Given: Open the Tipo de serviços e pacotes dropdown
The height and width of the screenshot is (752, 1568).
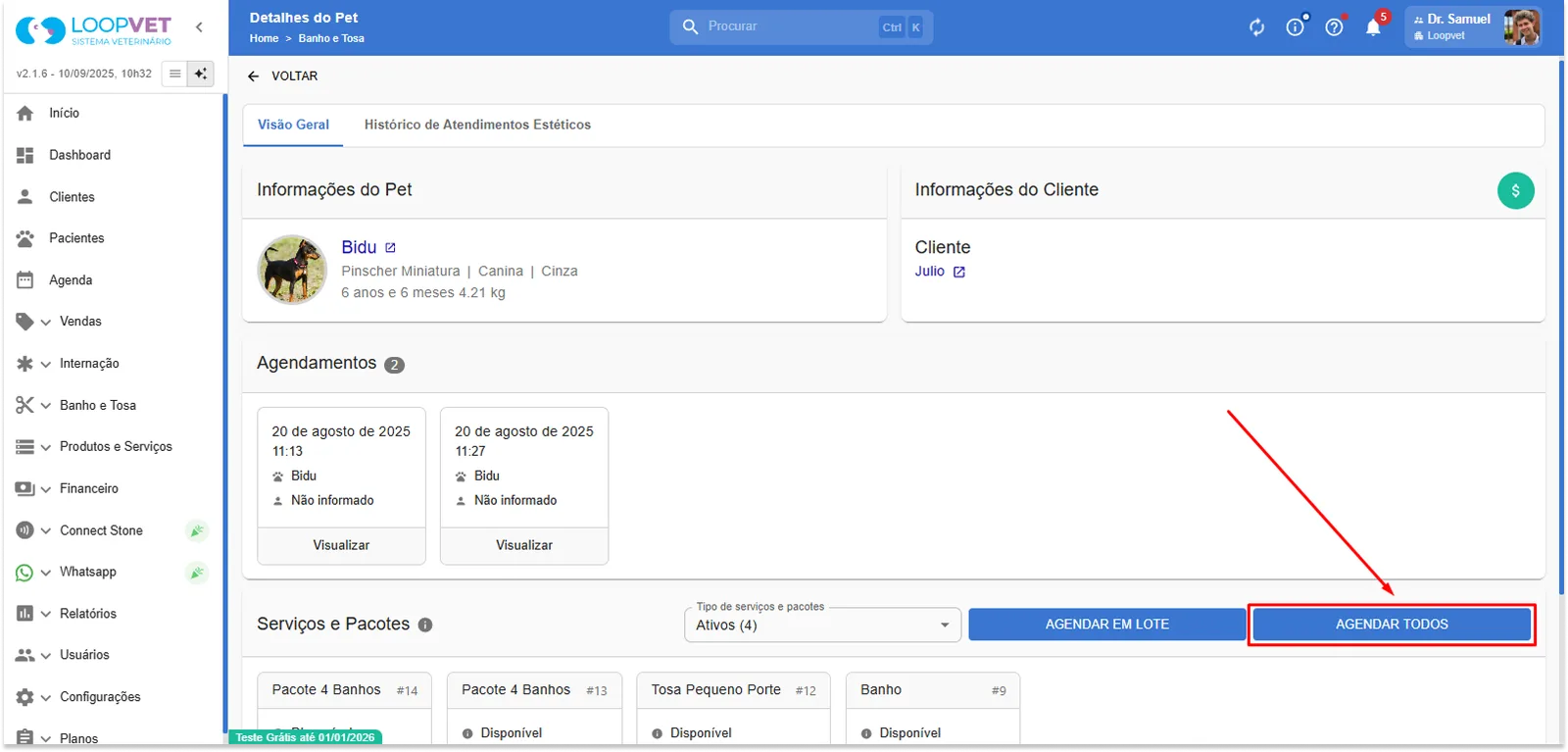Looking at the screenshot, I should coord(822,625).
